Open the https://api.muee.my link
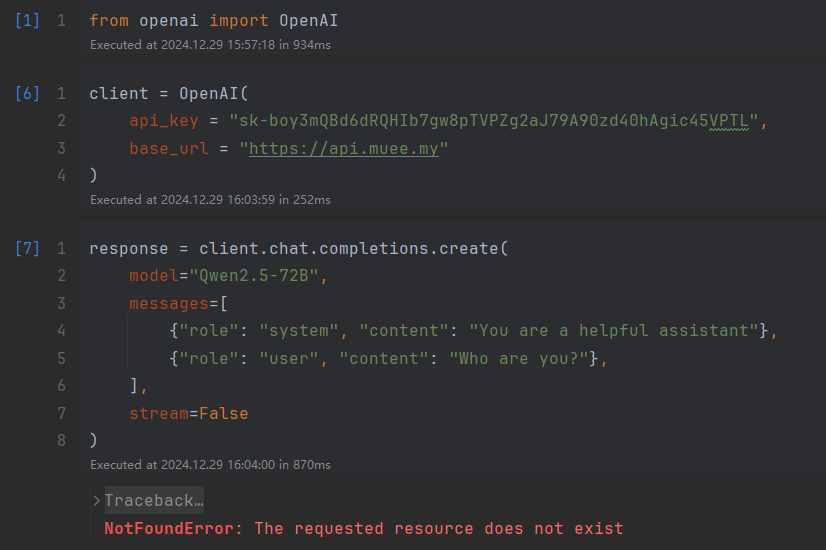 pyautogui.click(x=343, y=149)
